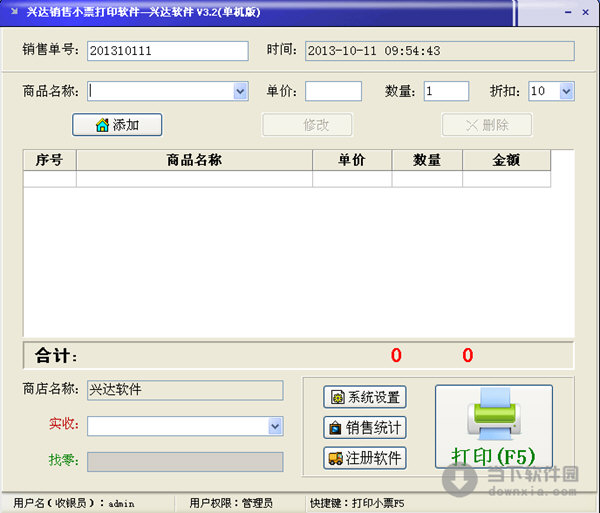
Task: Click the 时间 timestamp field
Action: pyautogui.click(x=440, y=51)
